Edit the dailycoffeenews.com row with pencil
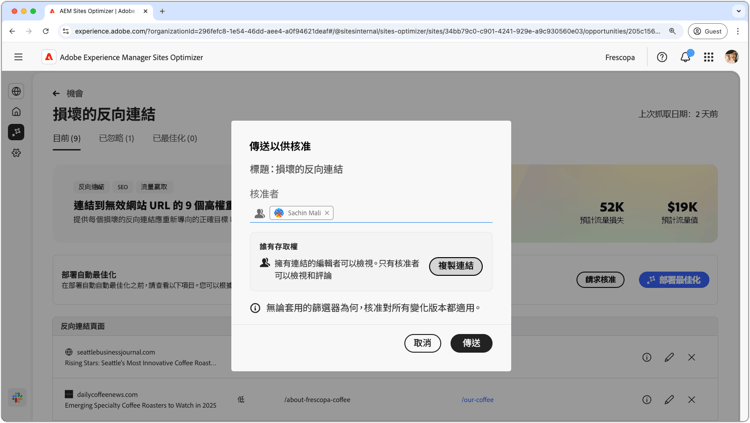This screenshot has height=423, width=750. pos(669,400)
